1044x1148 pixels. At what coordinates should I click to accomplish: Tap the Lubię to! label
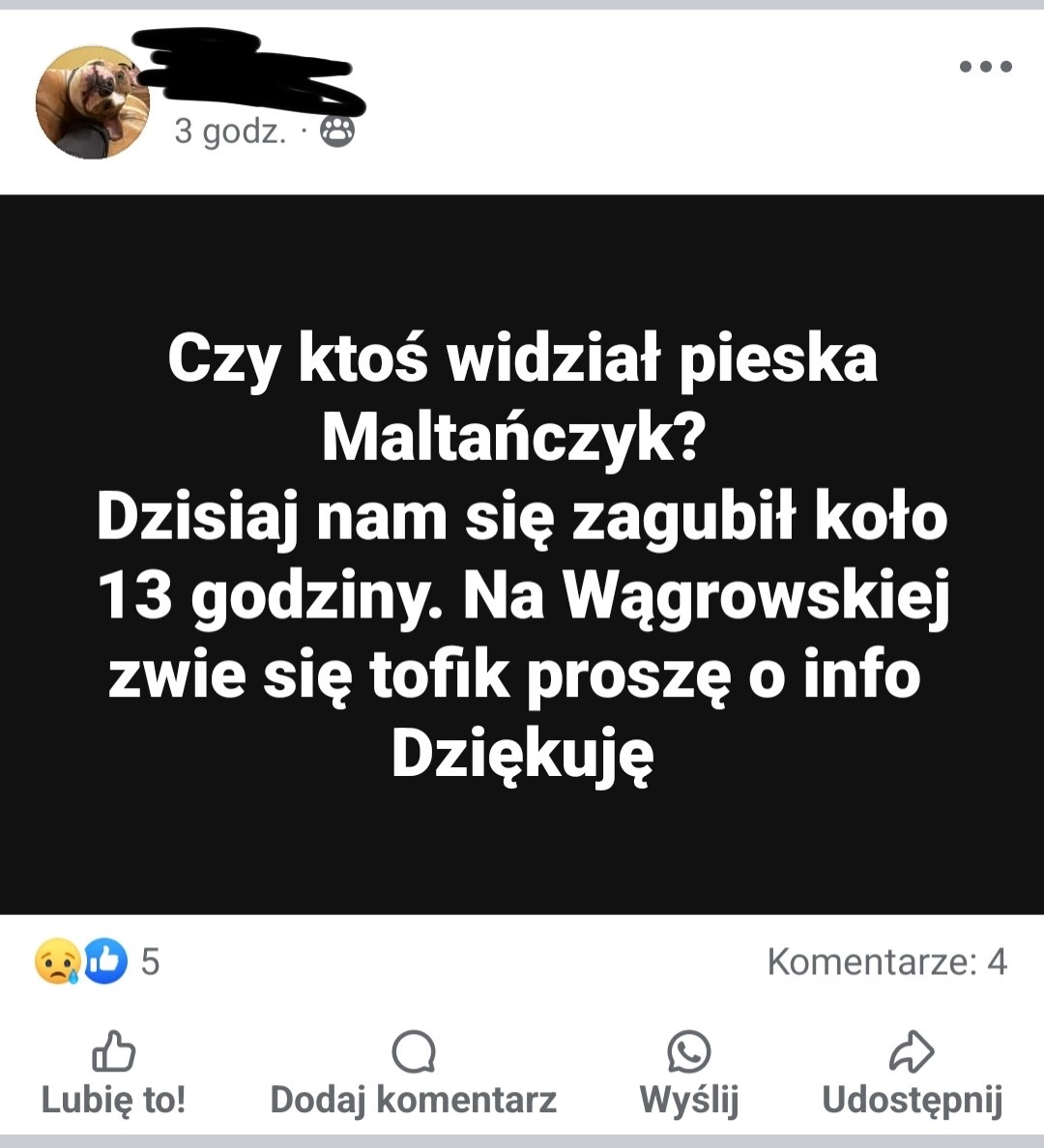click(x=113, y=1100)
